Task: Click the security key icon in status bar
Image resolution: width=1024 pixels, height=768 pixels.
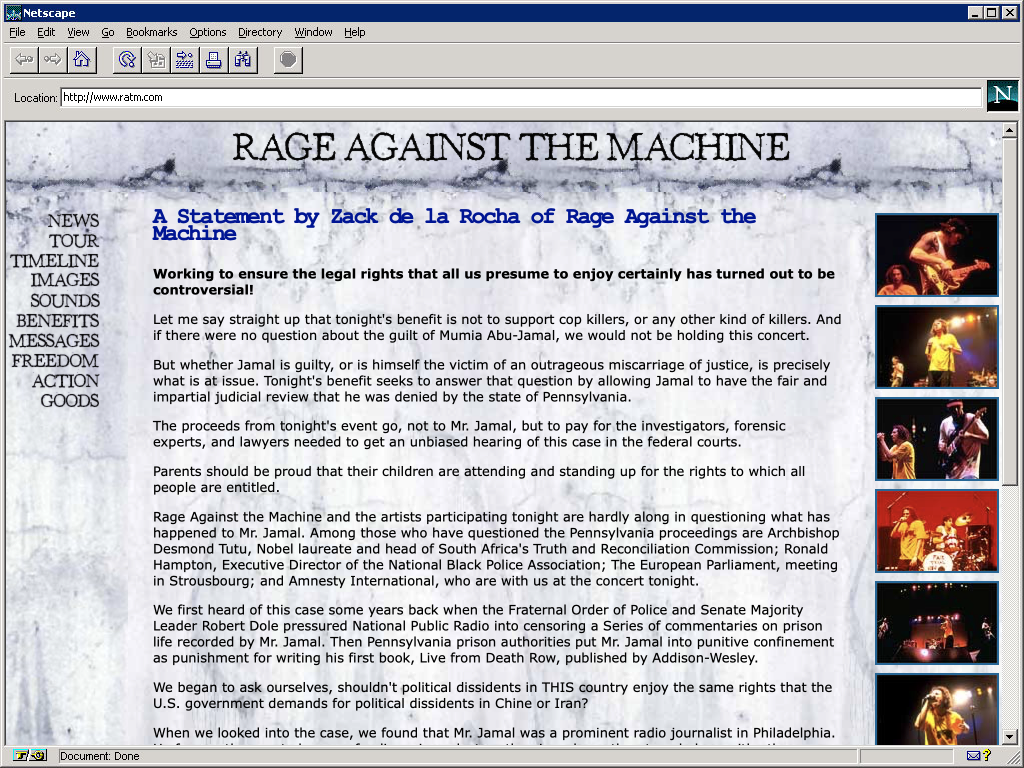Action: pos(22,757)
